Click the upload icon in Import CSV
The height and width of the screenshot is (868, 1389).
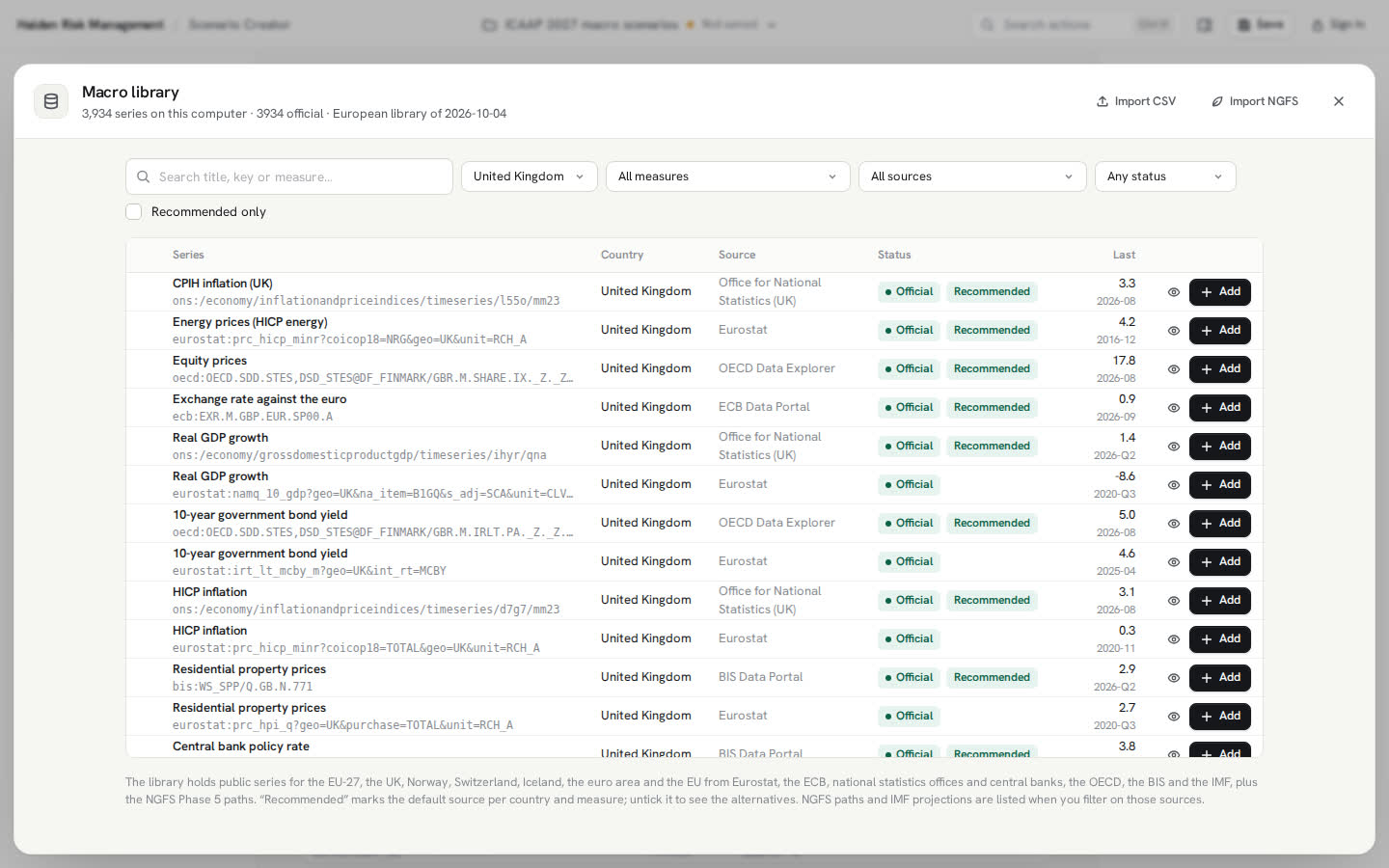1103,101
